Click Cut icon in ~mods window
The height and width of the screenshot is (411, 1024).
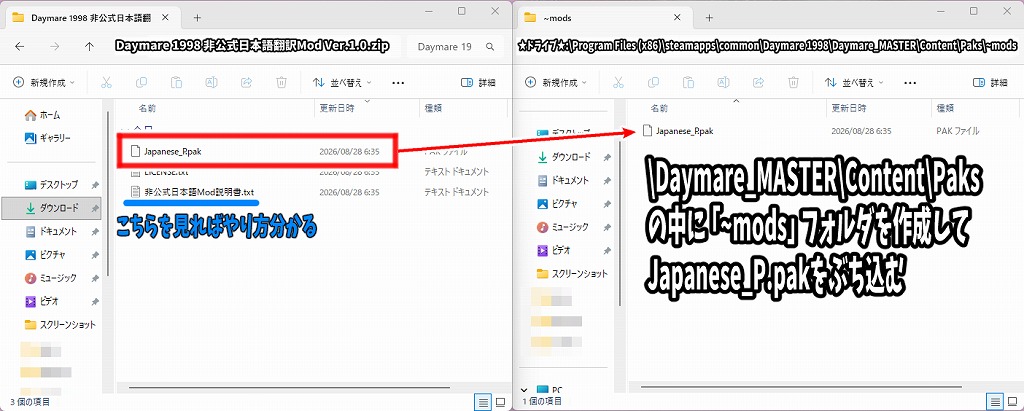[618, 82]
